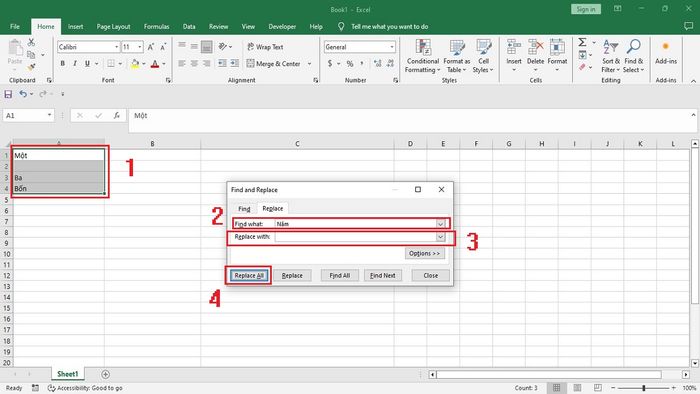The image size is (700, 394).
Task: Switch to the Data tab
Action: (189, 27)
